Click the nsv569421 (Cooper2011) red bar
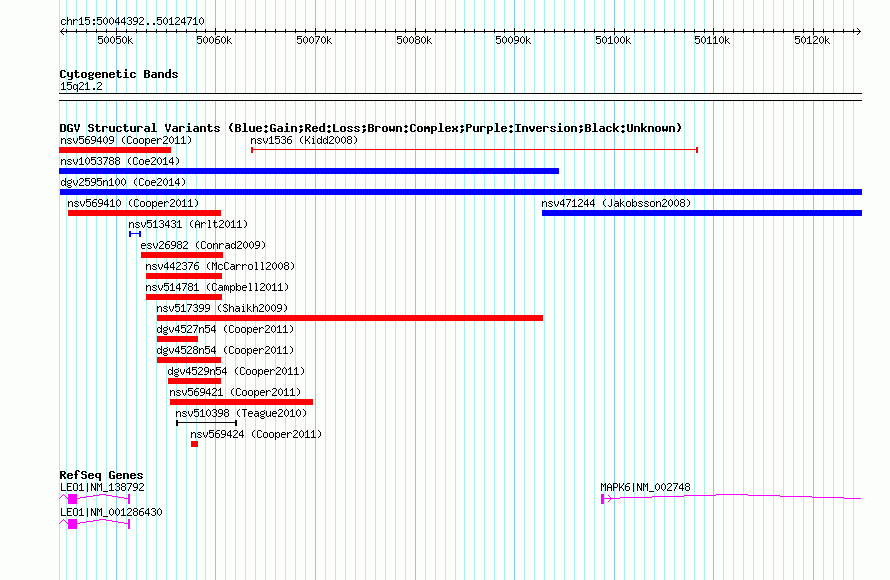This screenshot has width=890, height=580. pyautogui.click(x=241, y=402)
